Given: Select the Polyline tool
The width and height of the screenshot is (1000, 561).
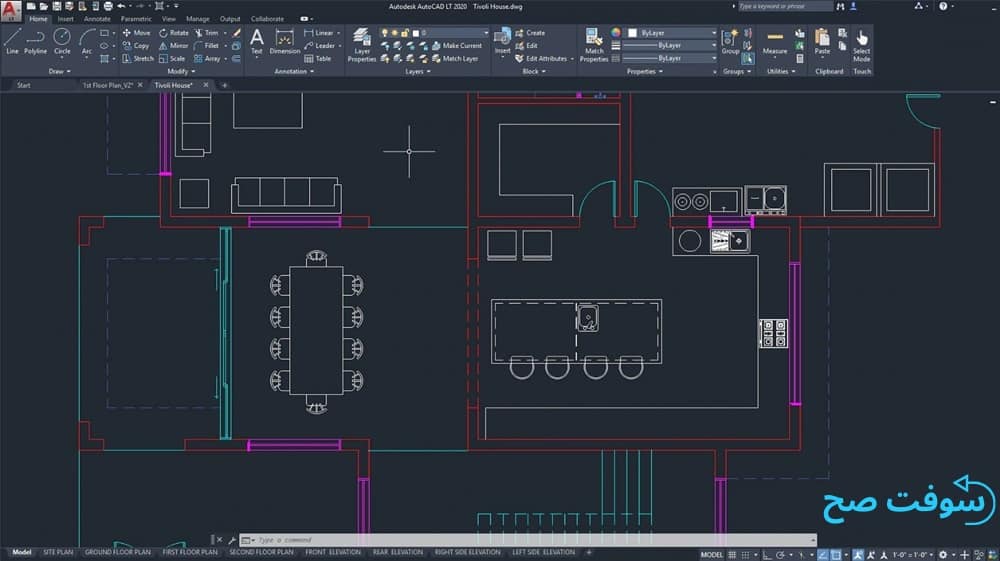Looking at the screenshot, I should tap(36, 41).
